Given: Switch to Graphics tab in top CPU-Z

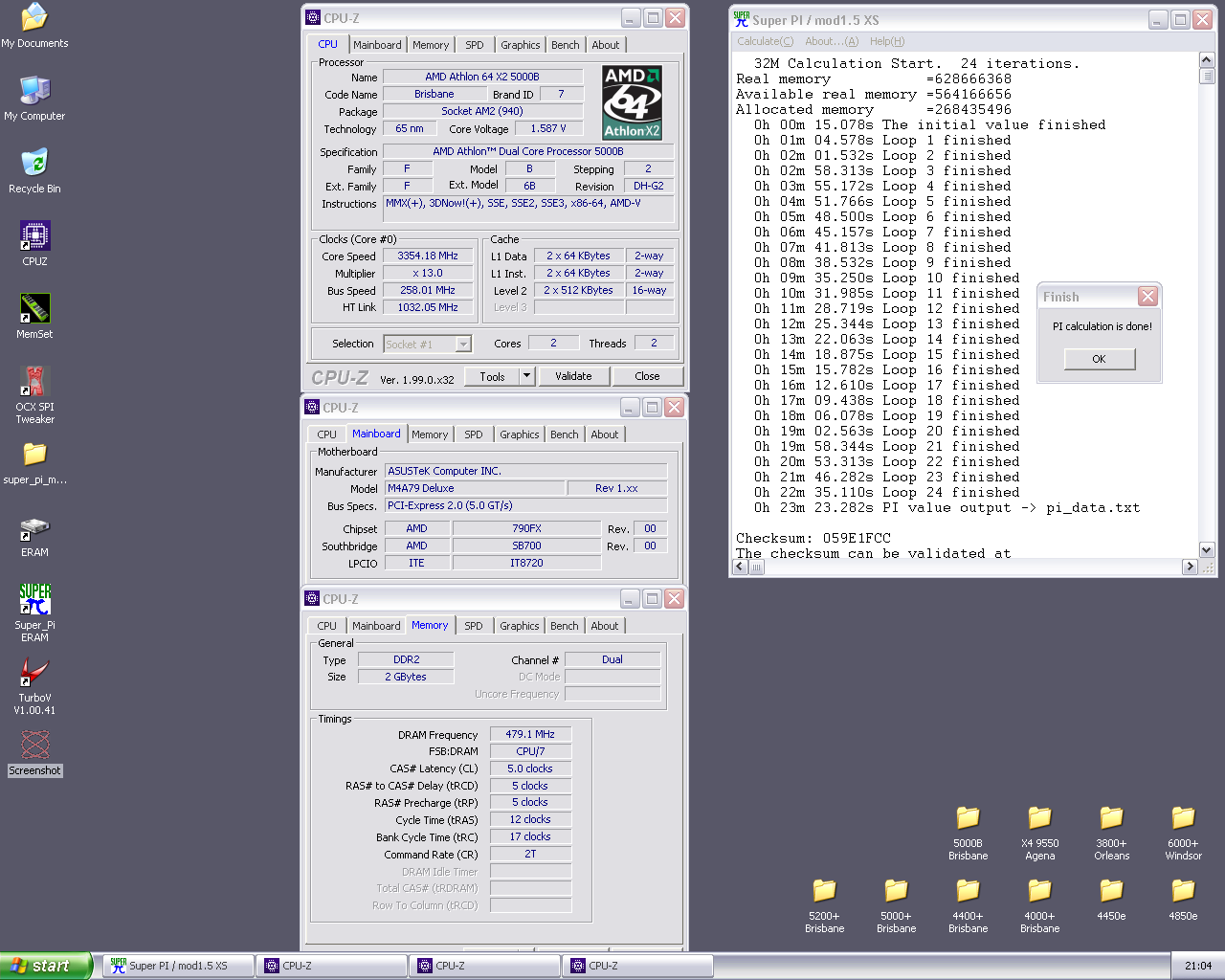Looking at the screenshot, I should pyautogui.click(x=521, y=45).
